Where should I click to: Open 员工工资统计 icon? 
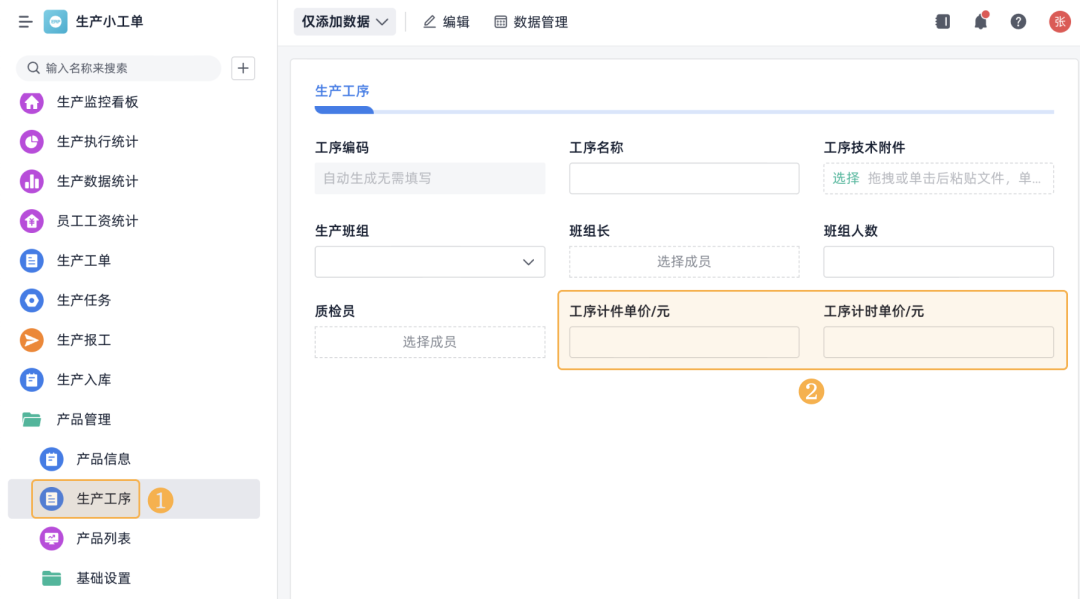coord(32,221)
